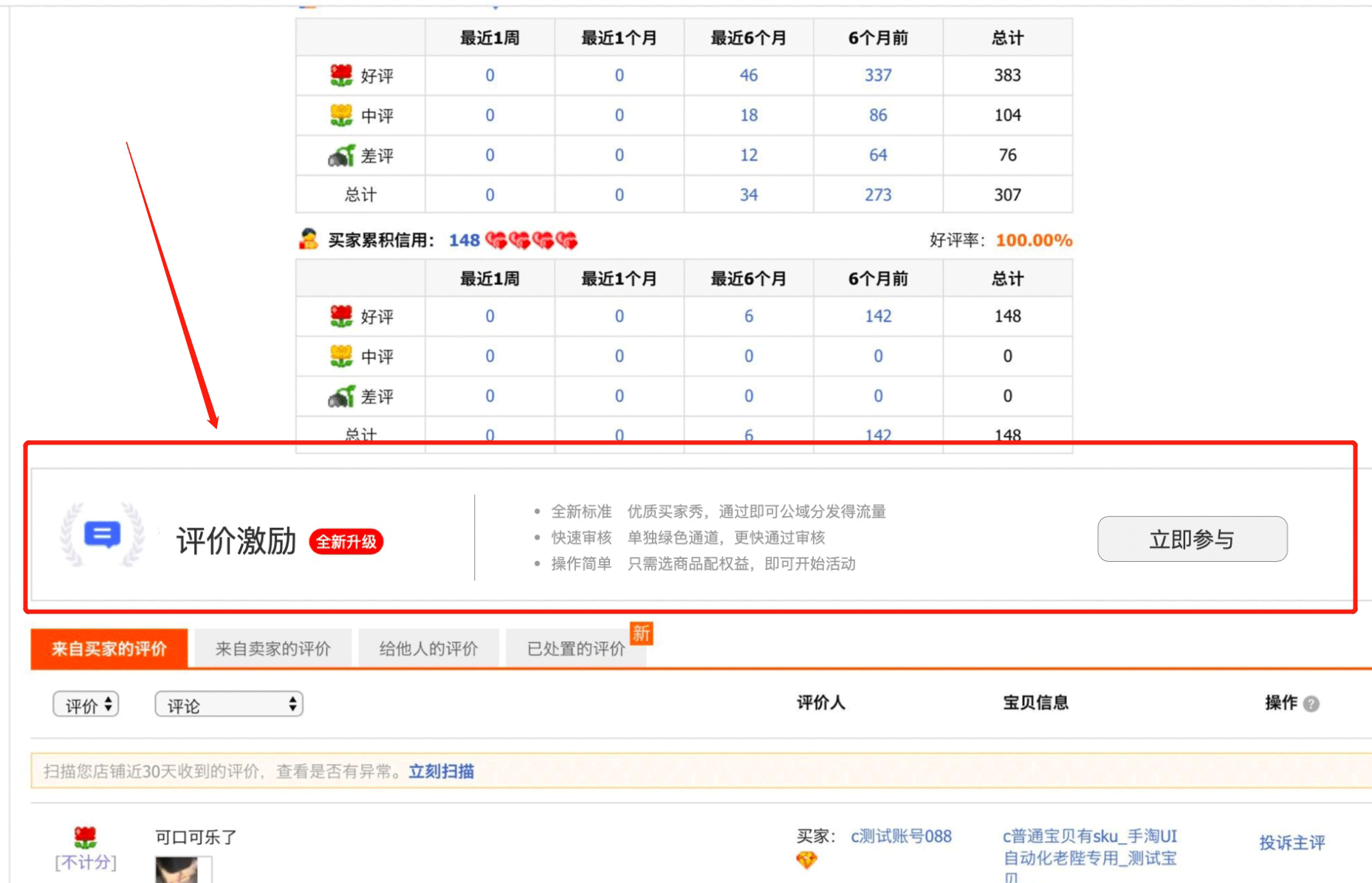Click the blue chat bubble laurel icon

(x=102, y=535)
